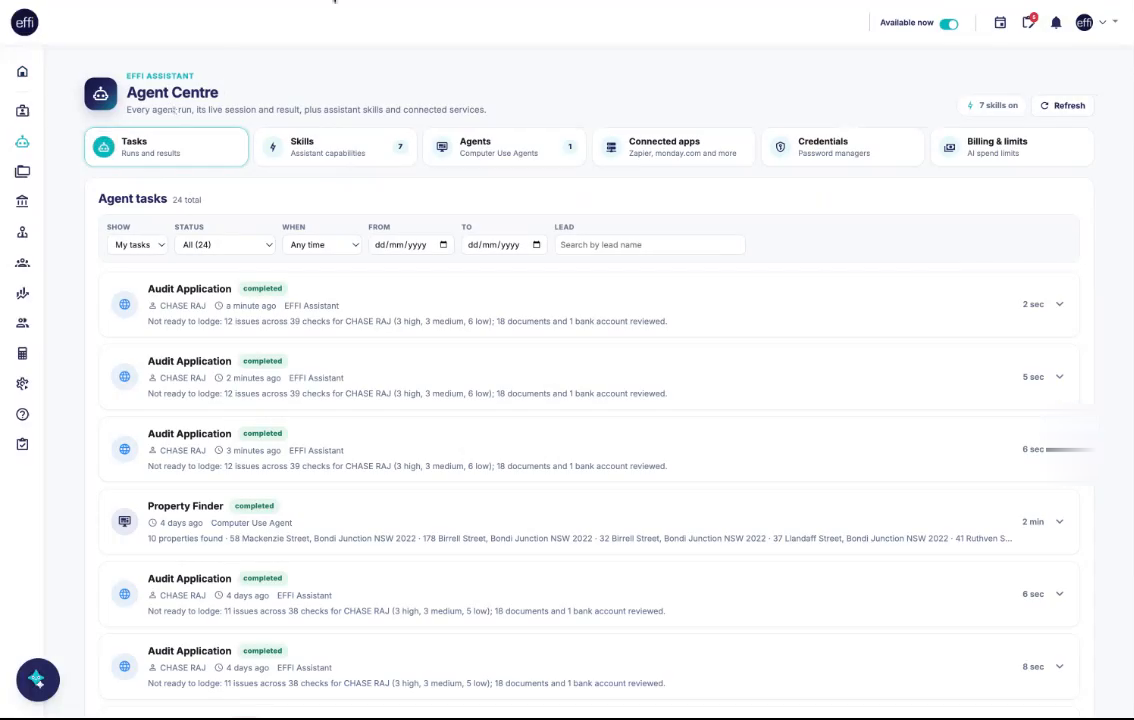Viewport: 1134px width, 720px height.
Task: Click globe icon of 'a minute ago' task
Action: click(124, 304)
